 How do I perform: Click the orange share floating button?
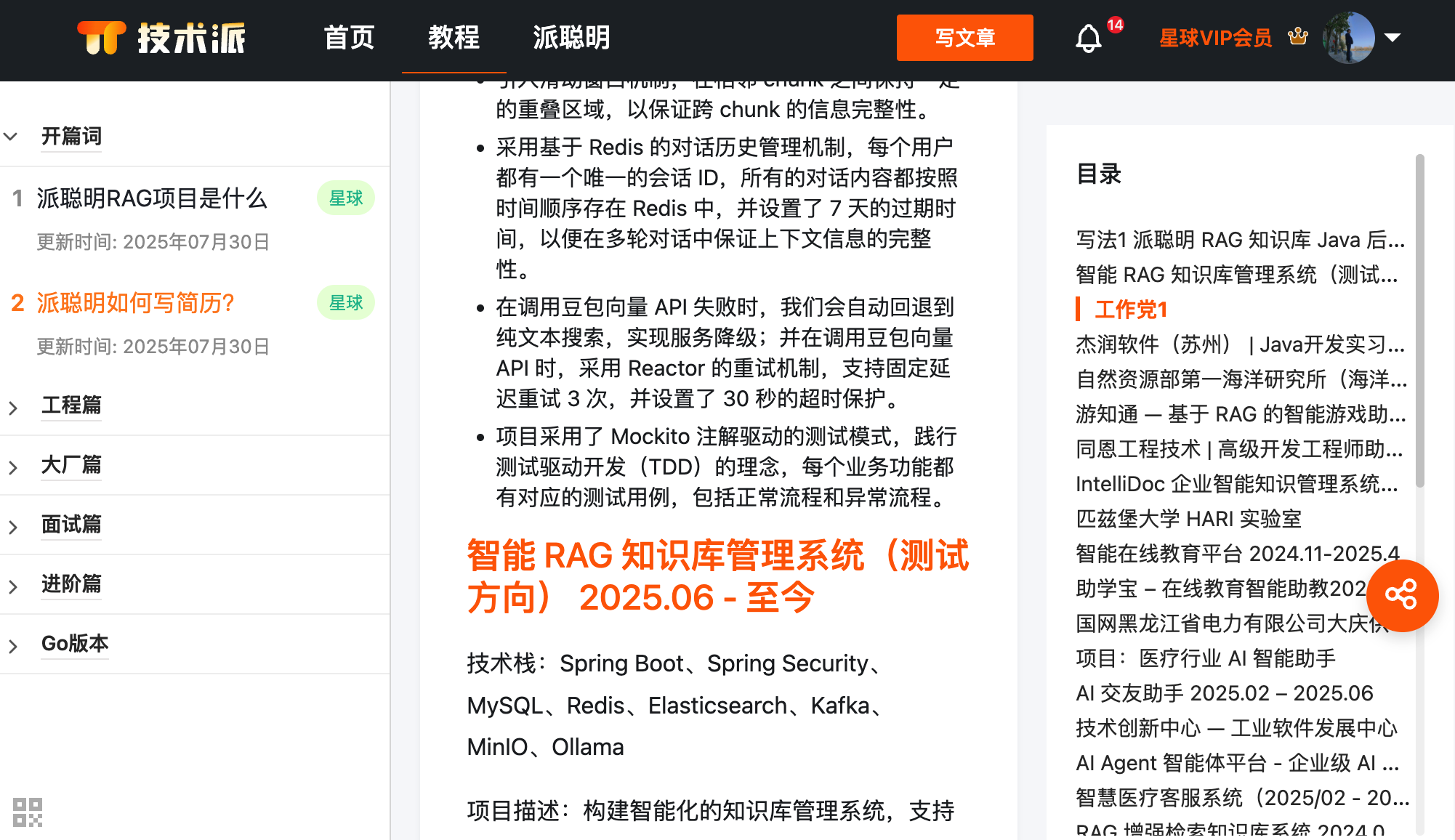(1401, 595)
